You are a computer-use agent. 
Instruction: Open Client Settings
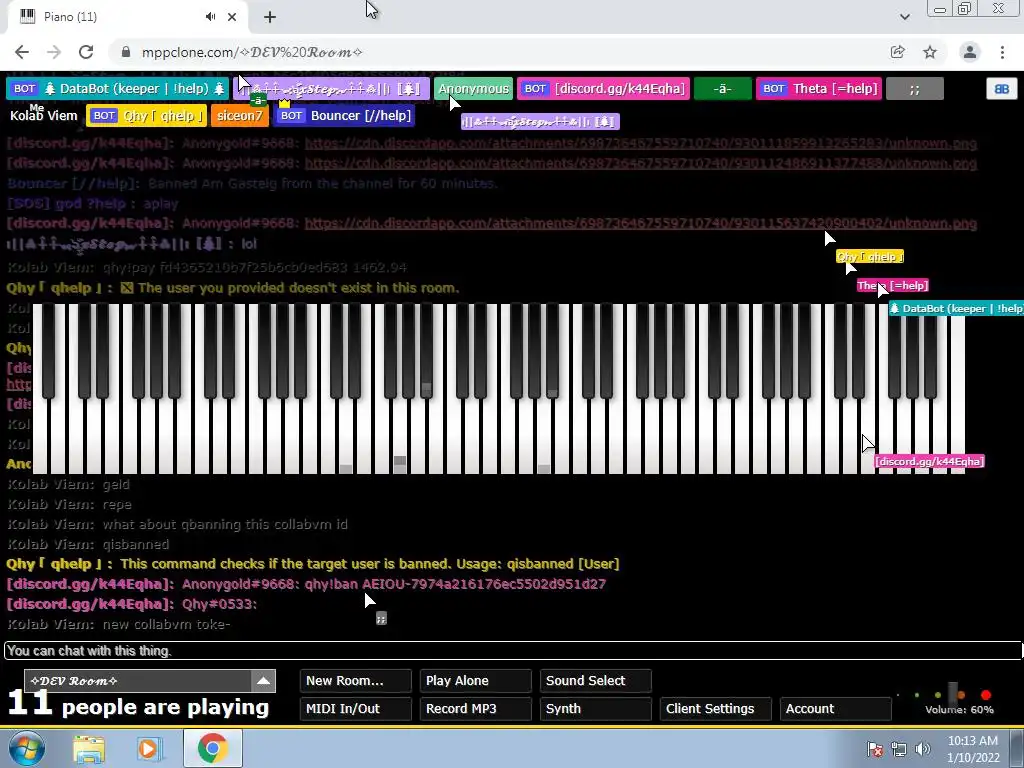[x=715, y=709]
